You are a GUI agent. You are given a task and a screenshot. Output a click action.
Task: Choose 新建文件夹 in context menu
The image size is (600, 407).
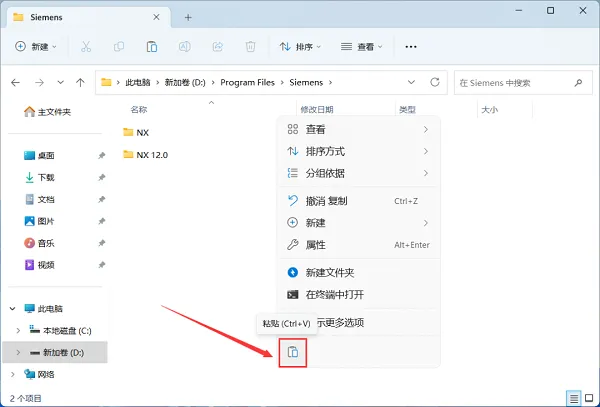pyautogui.click(x=359, y=272)
